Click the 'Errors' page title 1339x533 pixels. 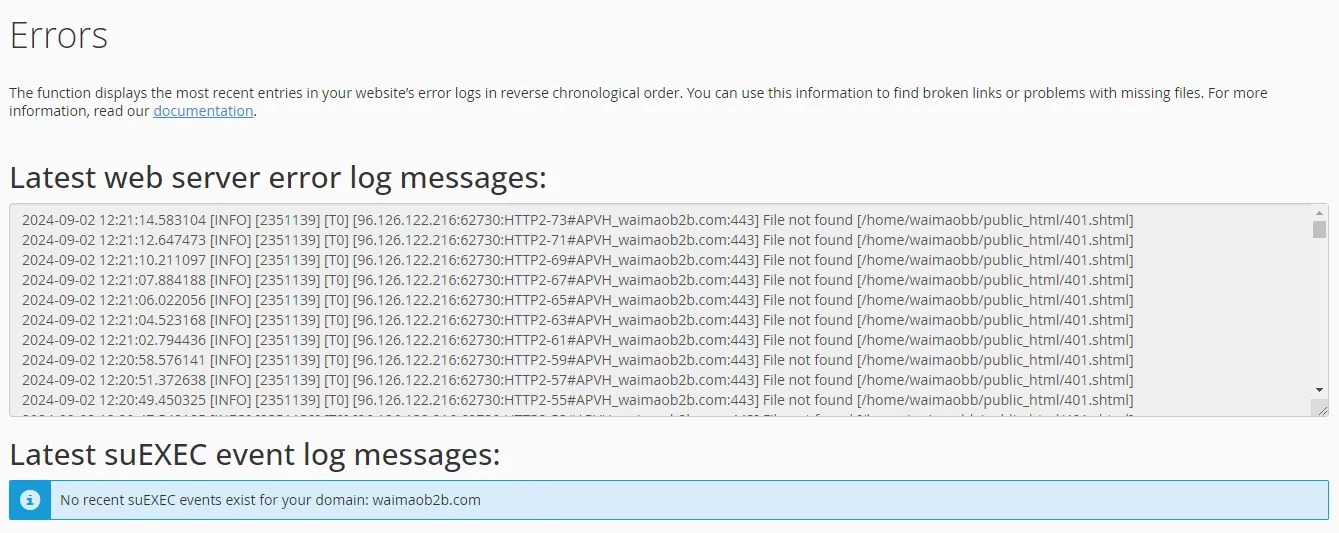pos(58,36)
